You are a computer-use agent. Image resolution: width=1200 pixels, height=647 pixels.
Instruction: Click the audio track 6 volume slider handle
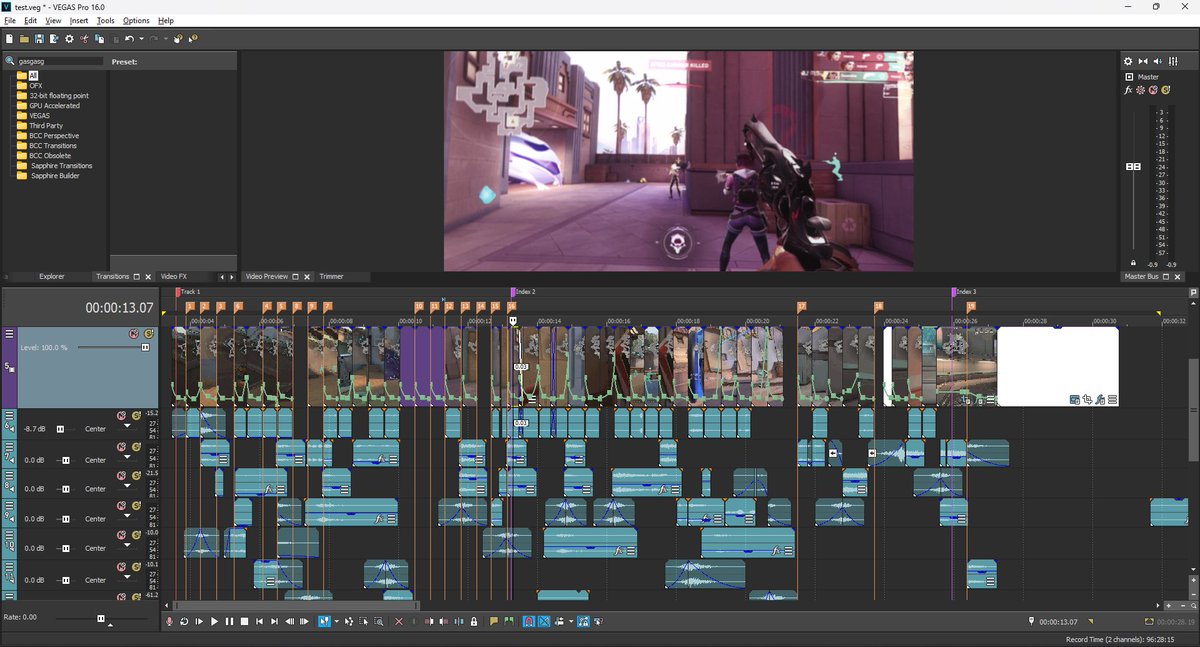pos(60,429)
